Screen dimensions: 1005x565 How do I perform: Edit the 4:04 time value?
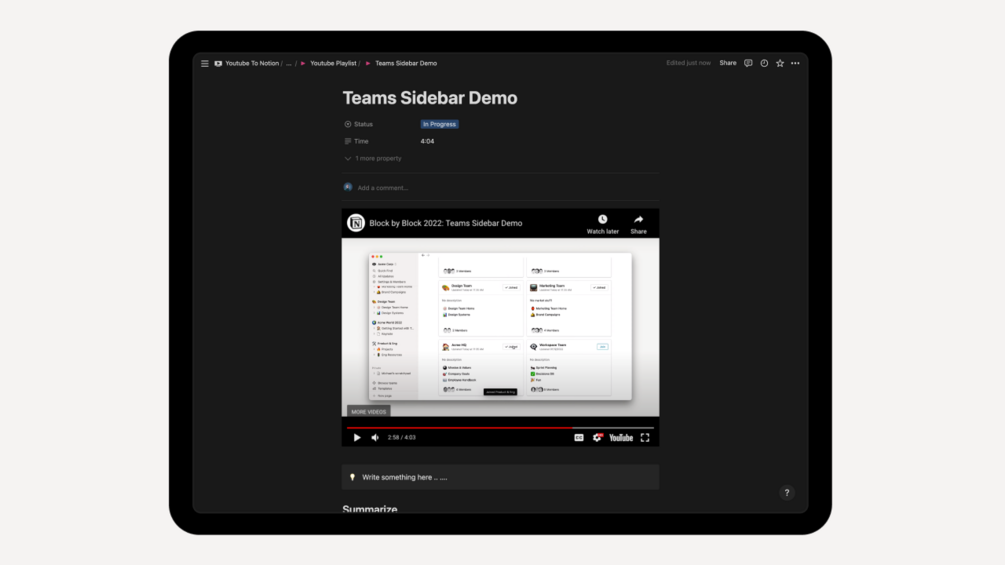pos(428,141)
